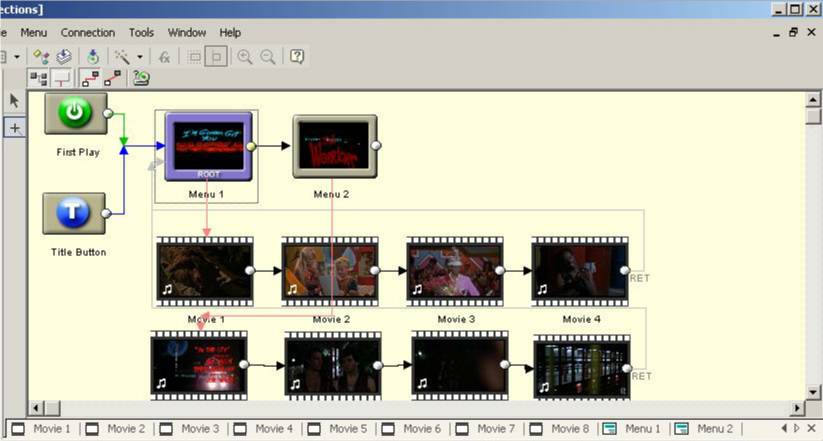Select the last-row movie with red neon title
This screenshot has height=441, width=823.
coord(199,366)
